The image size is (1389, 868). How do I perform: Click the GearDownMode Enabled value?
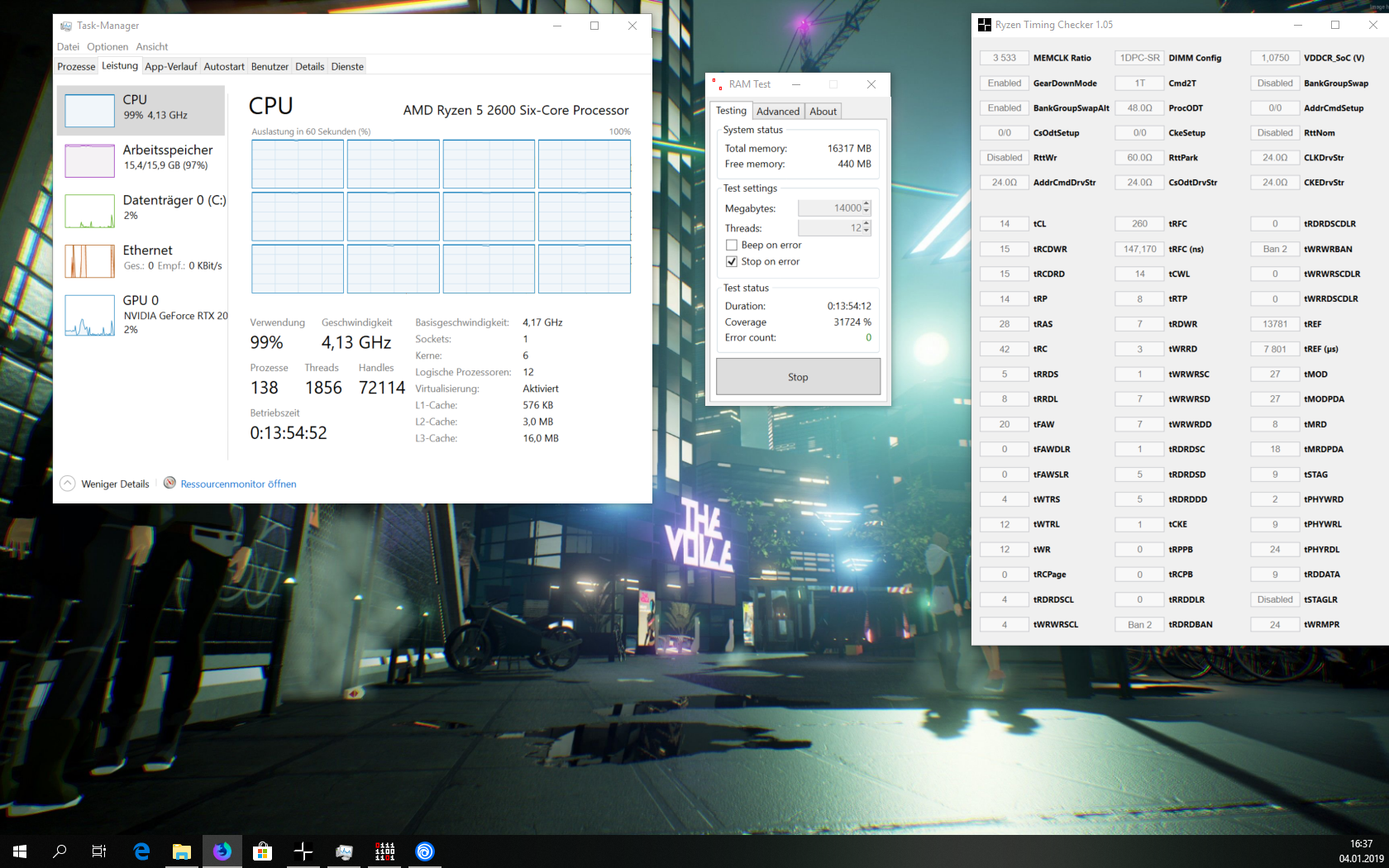(1005, 83)
